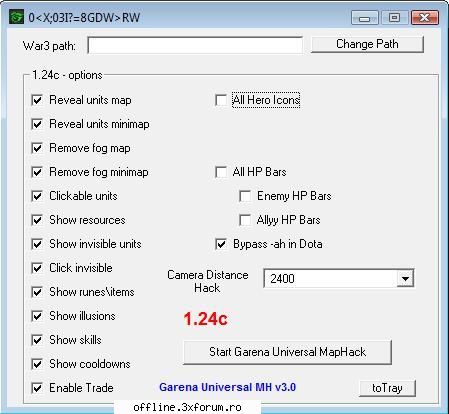Start Garena Universal MapHack
This screenshot has width=449, height=414.
(287, 352)
